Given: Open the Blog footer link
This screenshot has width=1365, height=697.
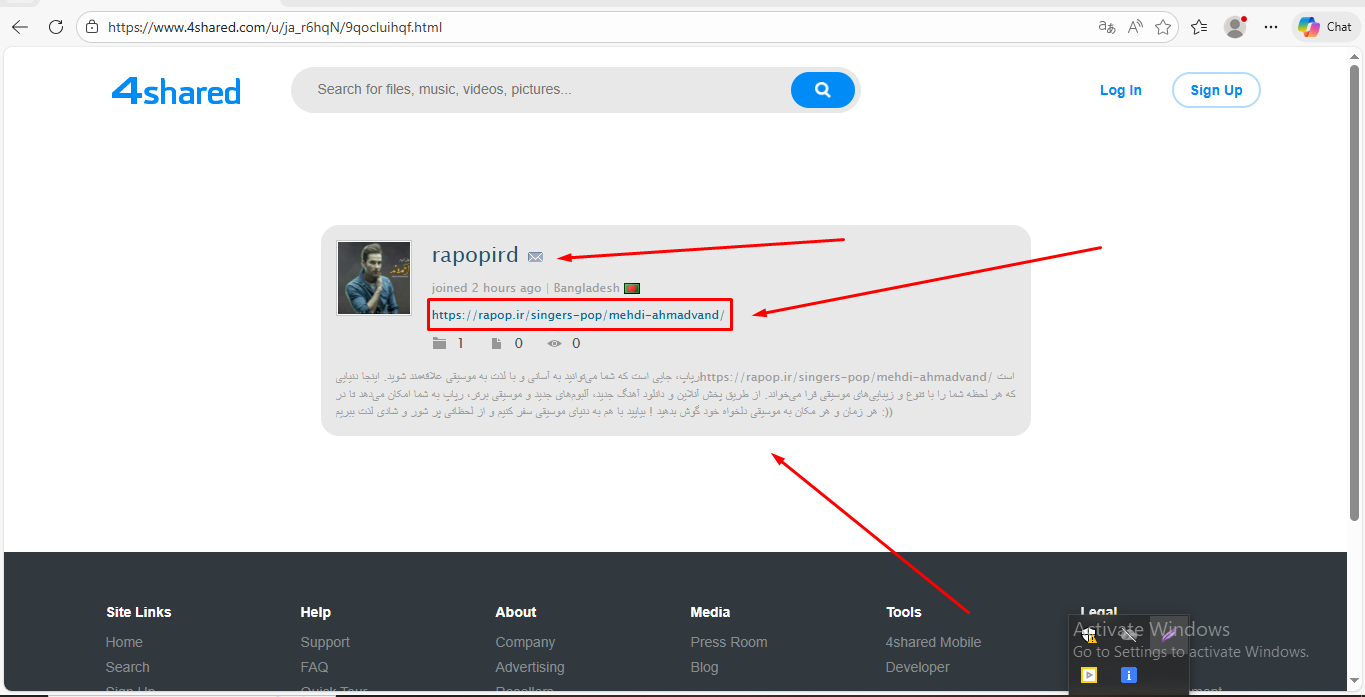Looking at the screenshot, I should (704, 667).
